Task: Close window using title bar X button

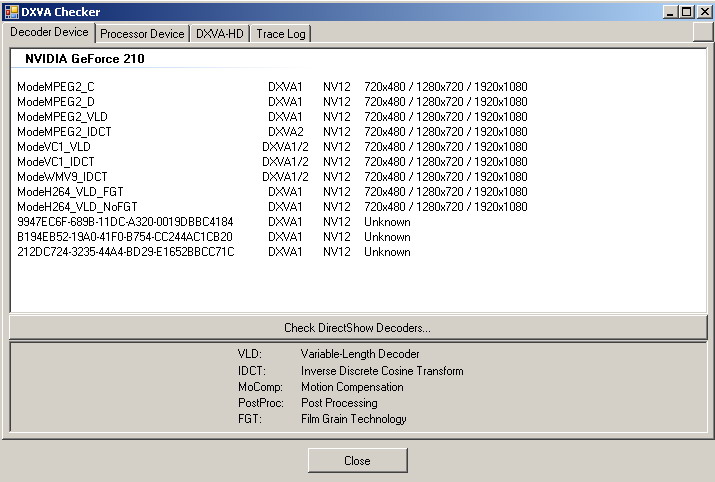Action: (704, 12)
